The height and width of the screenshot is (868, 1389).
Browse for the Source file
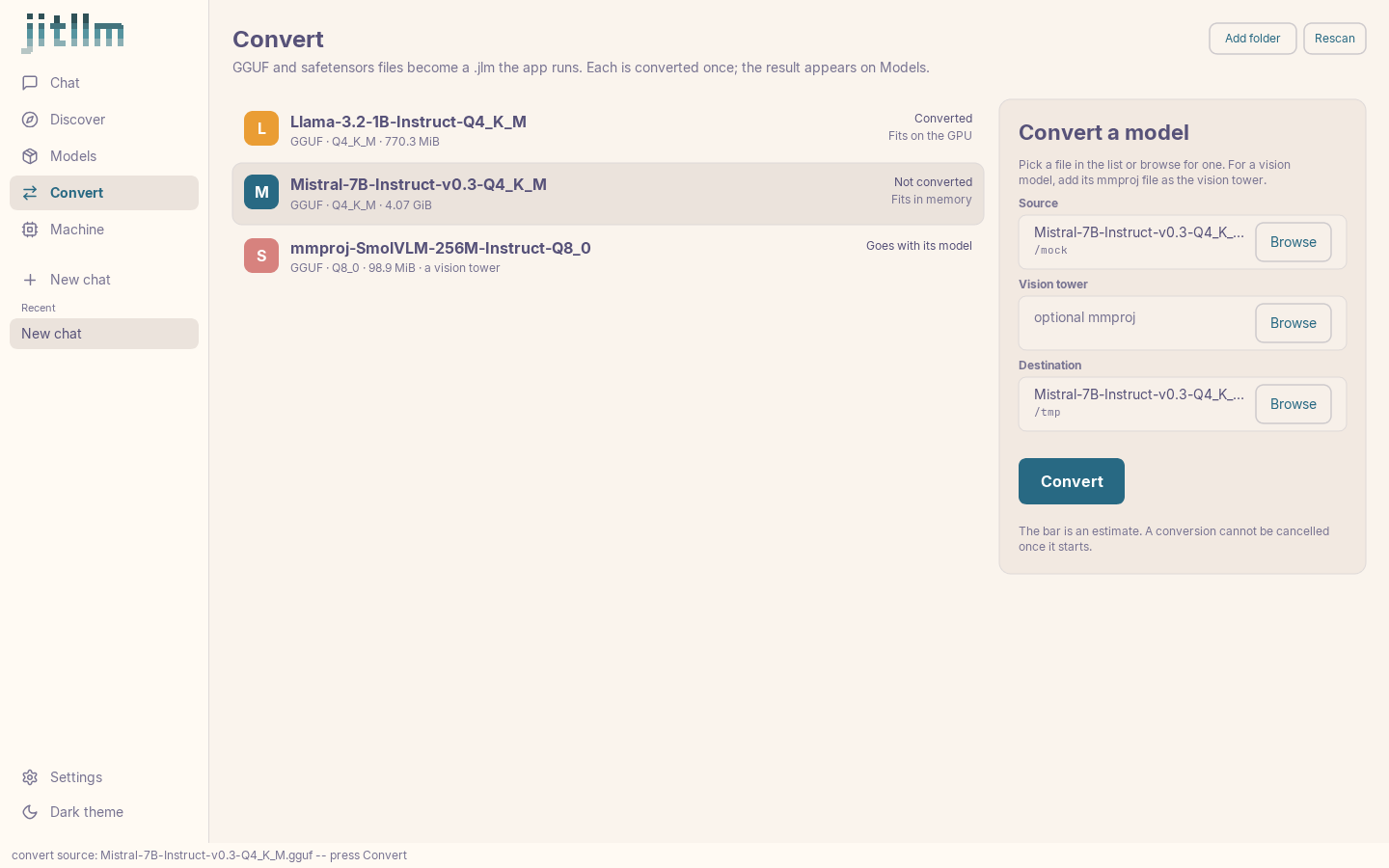point(1294,242)
